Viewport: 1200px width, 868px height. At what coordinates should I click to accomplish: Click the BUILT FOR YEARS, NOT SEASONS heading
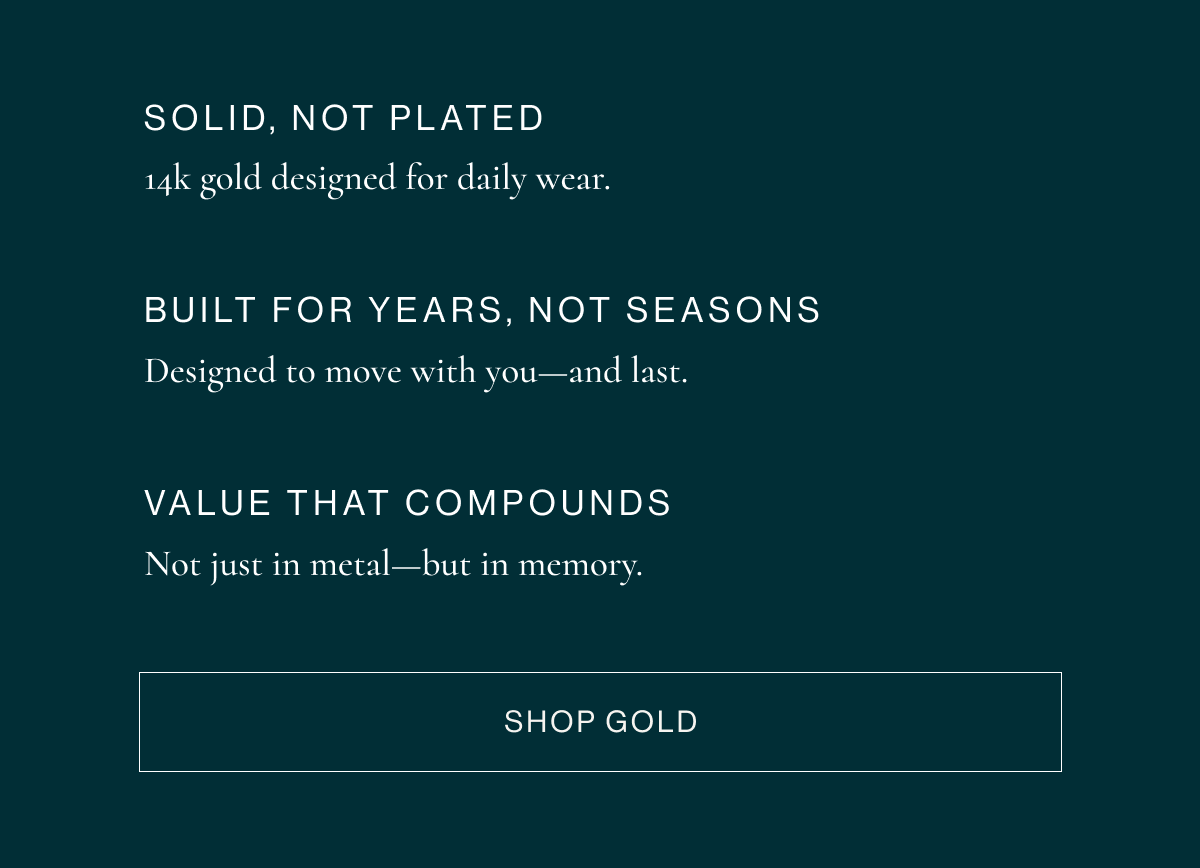click(483, 310)
